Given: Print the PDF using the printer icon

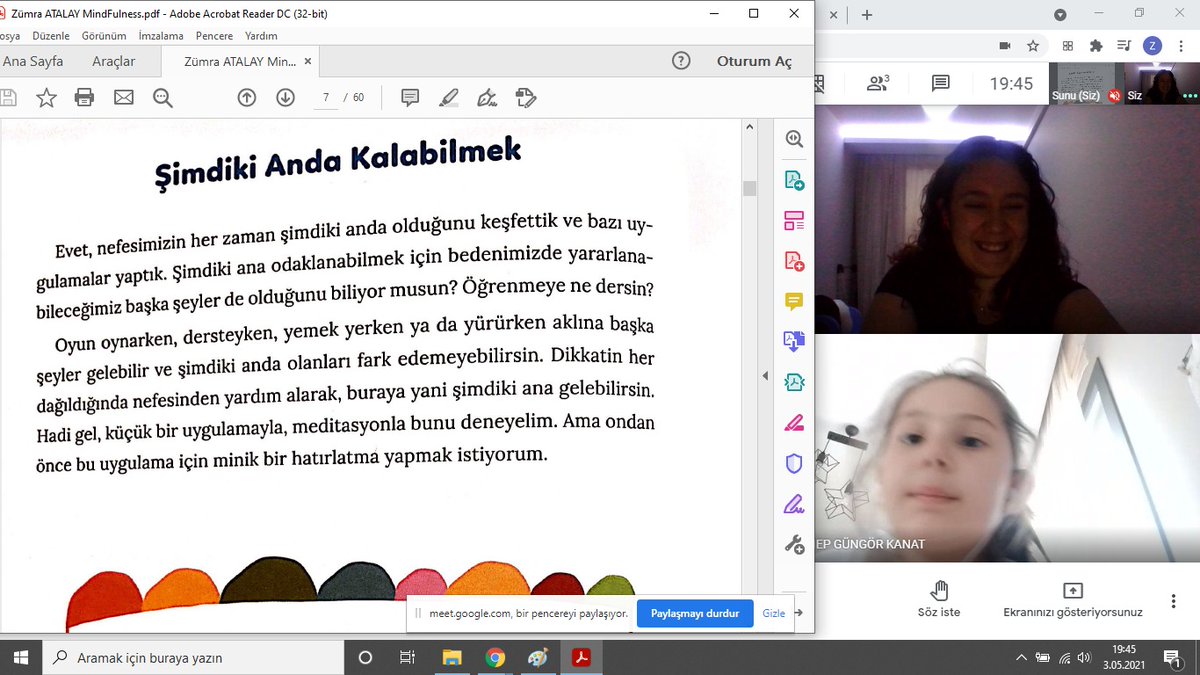Looking at the screenshot, I should [84, 97].
